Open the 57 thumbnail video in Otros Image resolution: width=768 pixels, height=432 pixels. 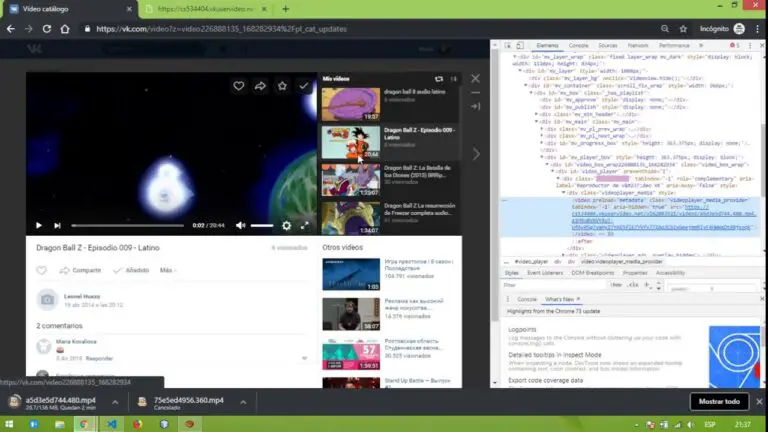click(351, 354)
